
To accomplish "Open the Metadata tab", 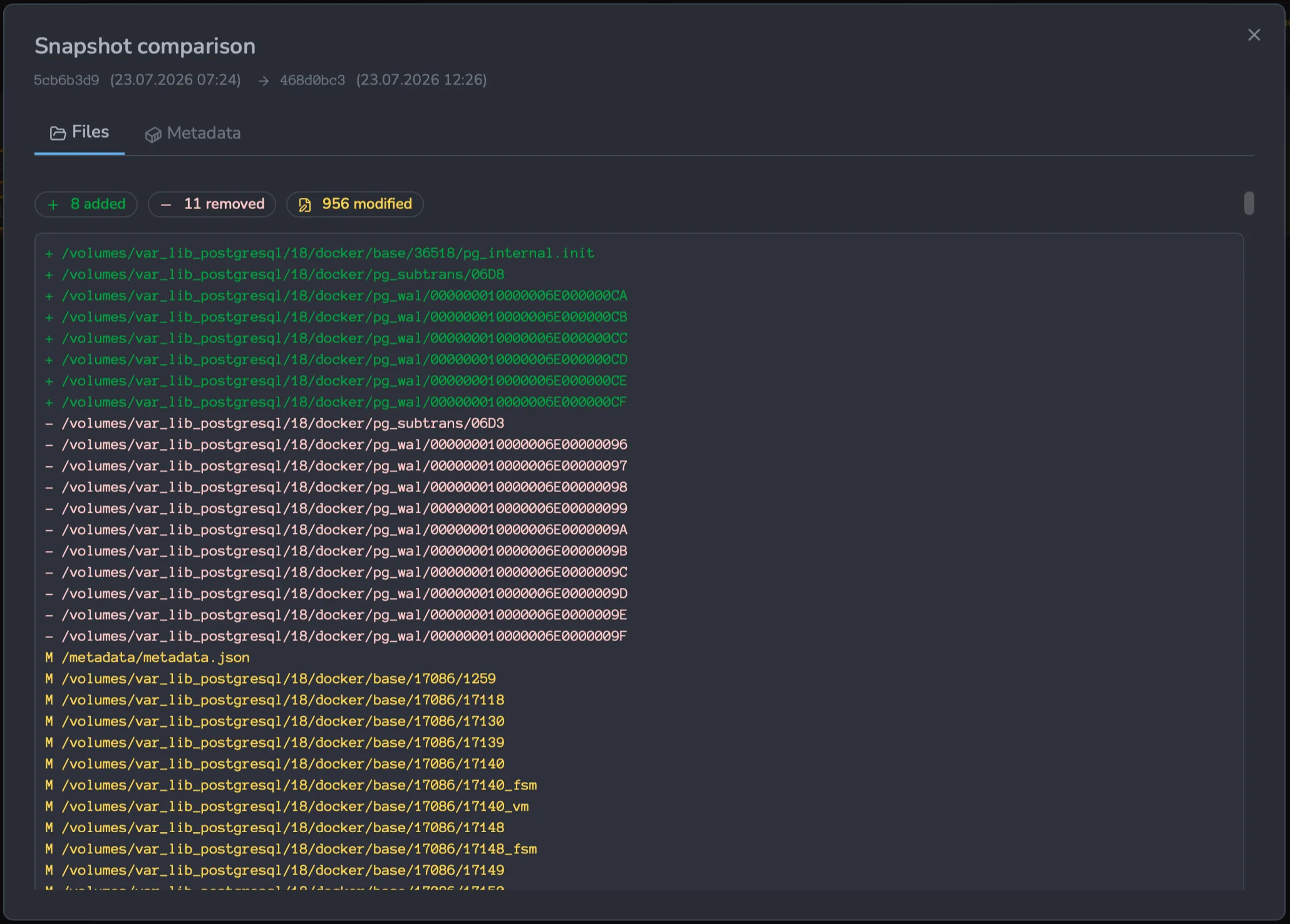I will tap(193, 133).
